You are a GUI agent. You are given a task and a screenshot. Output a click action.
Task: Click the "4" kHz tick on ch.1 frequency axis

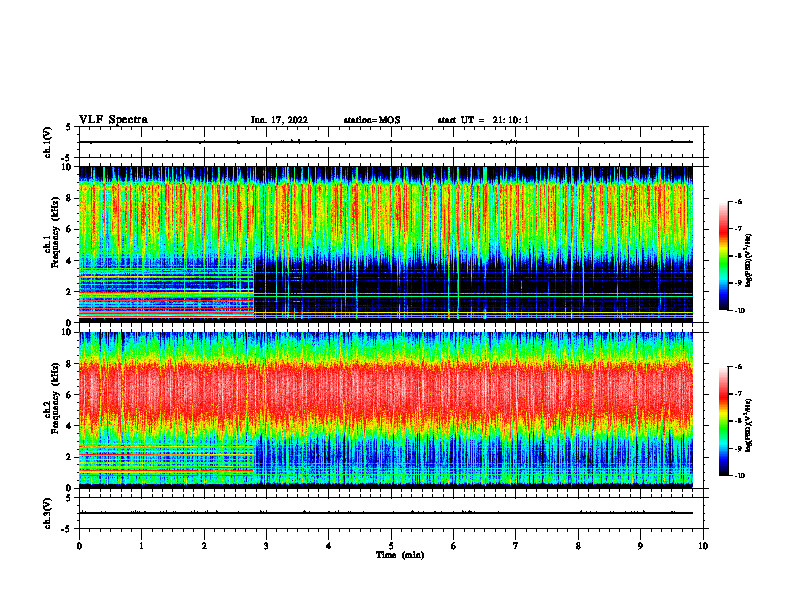tap(70, 261)
